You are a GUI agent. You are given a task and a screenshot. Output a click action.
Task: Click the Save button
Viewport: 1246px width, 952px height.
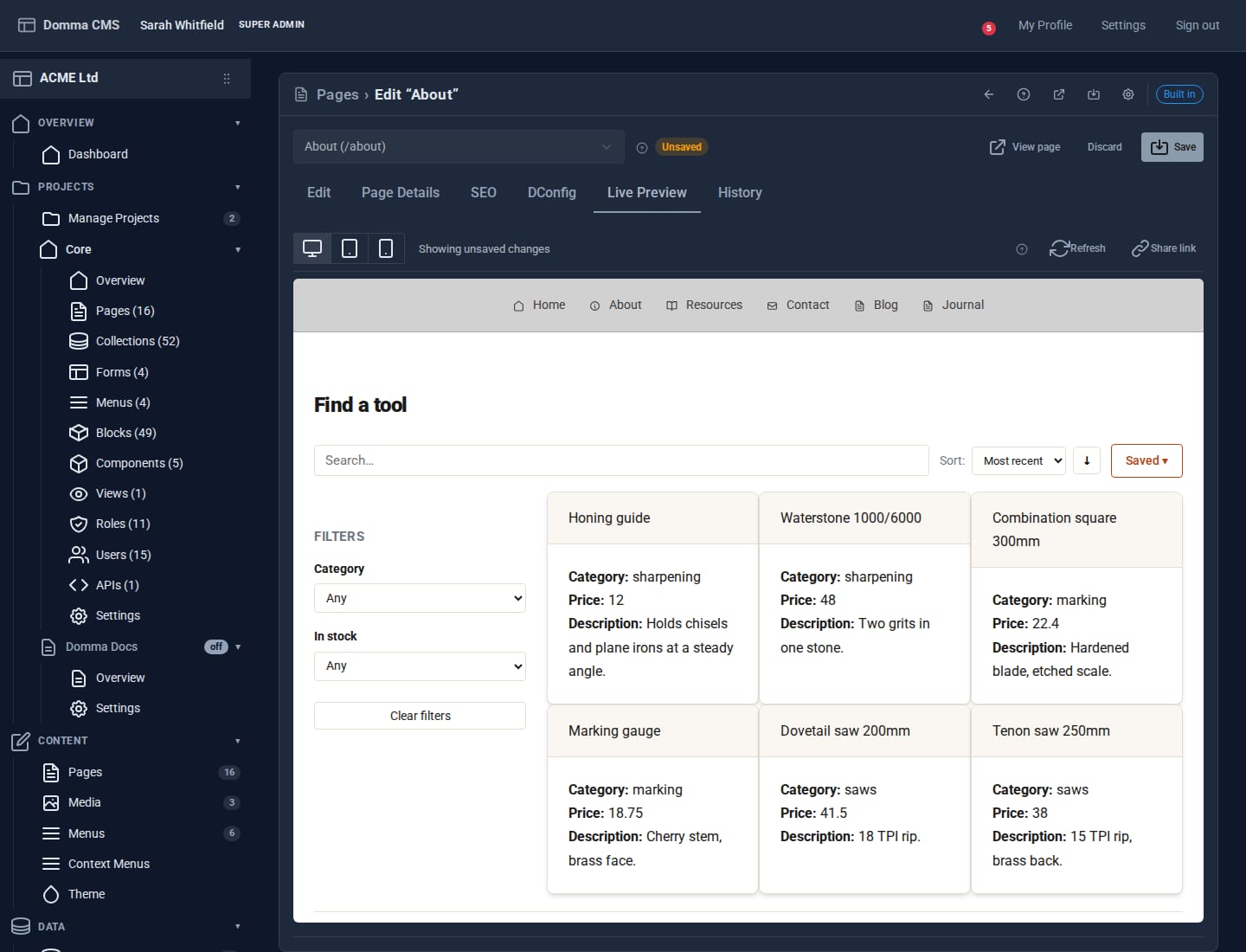(1172, 147)
